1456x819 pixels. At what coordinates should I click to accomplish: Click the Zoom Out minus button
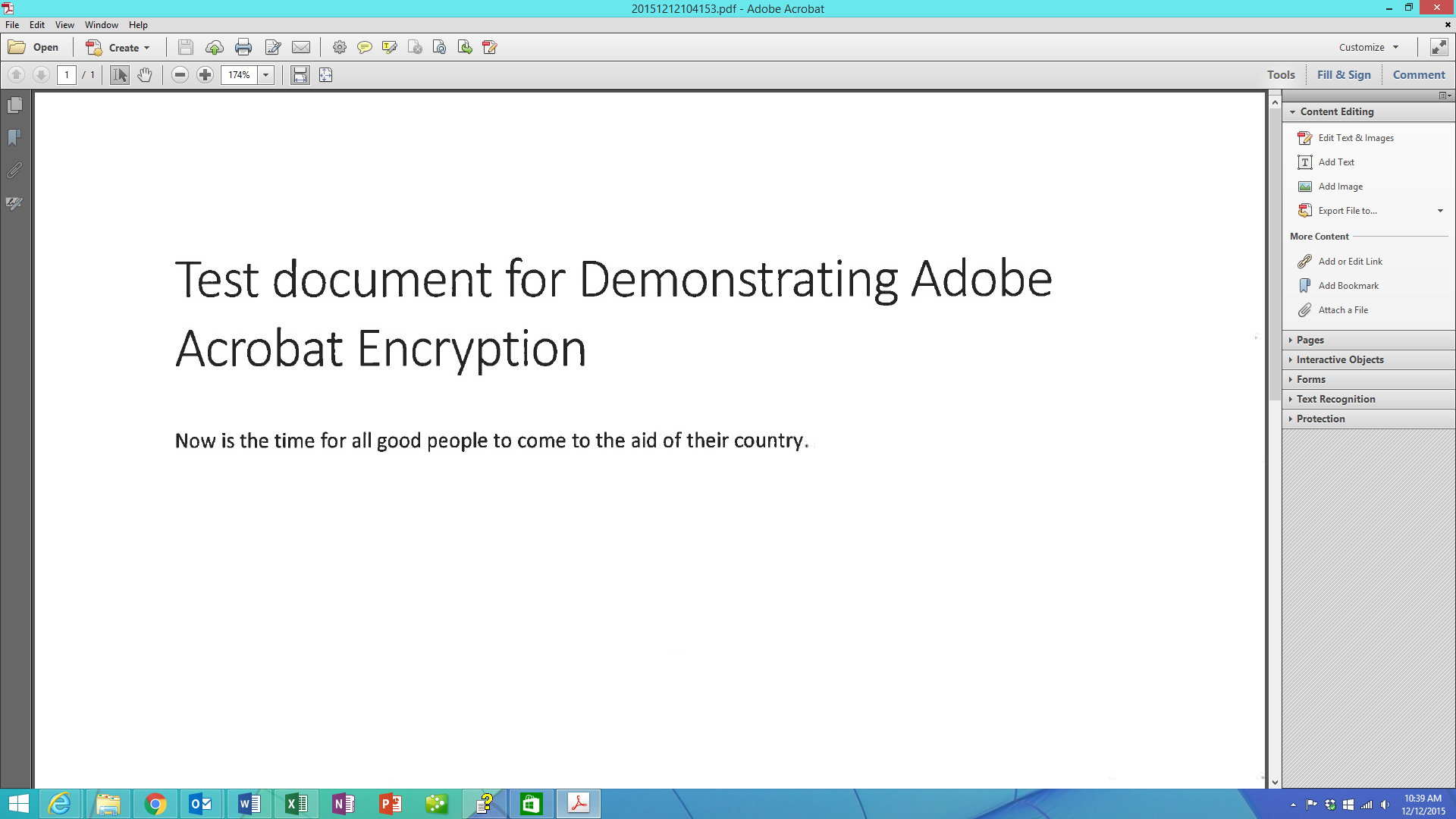(x=180, y=74)
